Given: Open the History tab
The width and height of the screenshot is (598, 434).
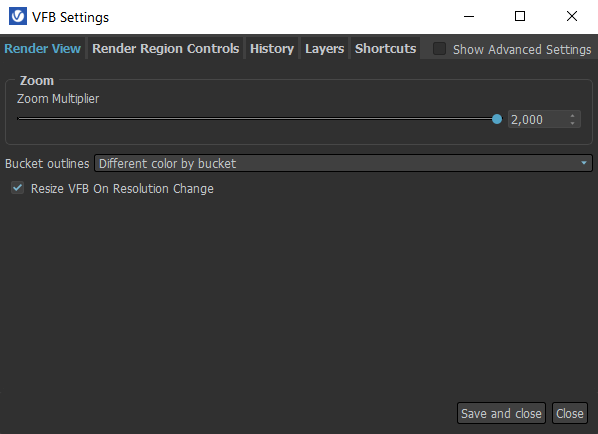Looking at the screenshot, I should 272,48.
